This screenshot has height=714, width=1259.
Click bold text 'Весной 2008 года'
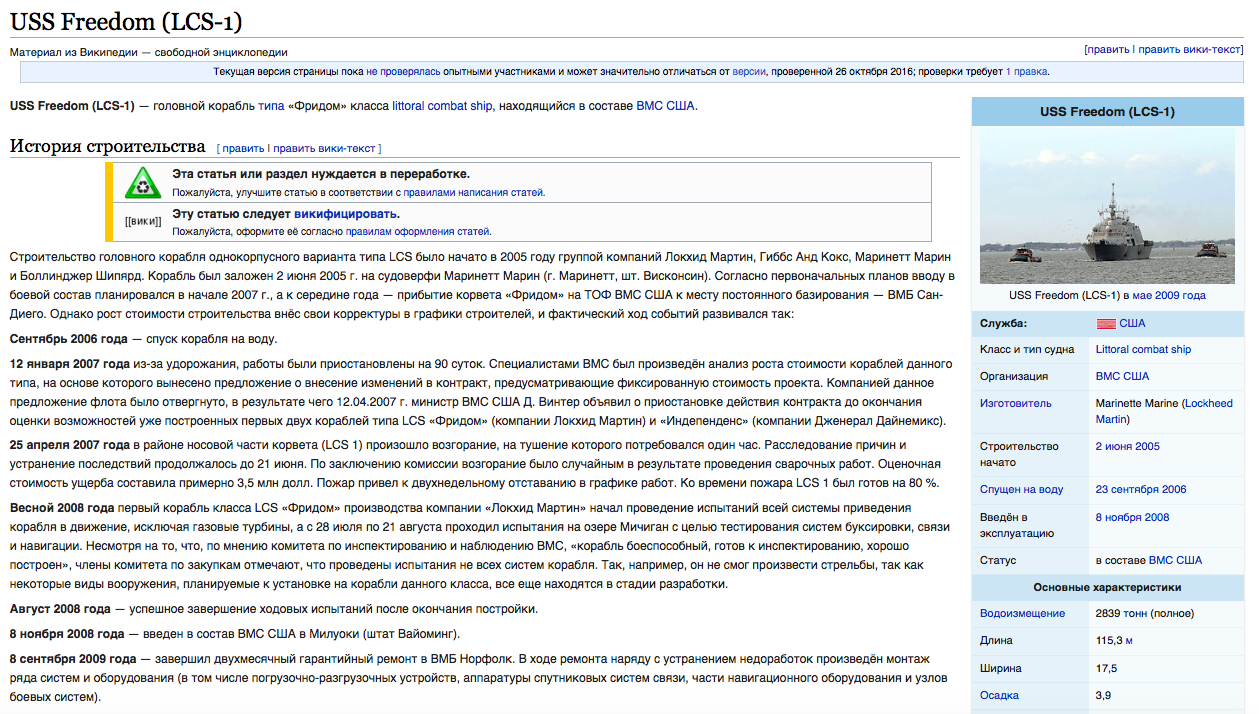pos(62,508)
